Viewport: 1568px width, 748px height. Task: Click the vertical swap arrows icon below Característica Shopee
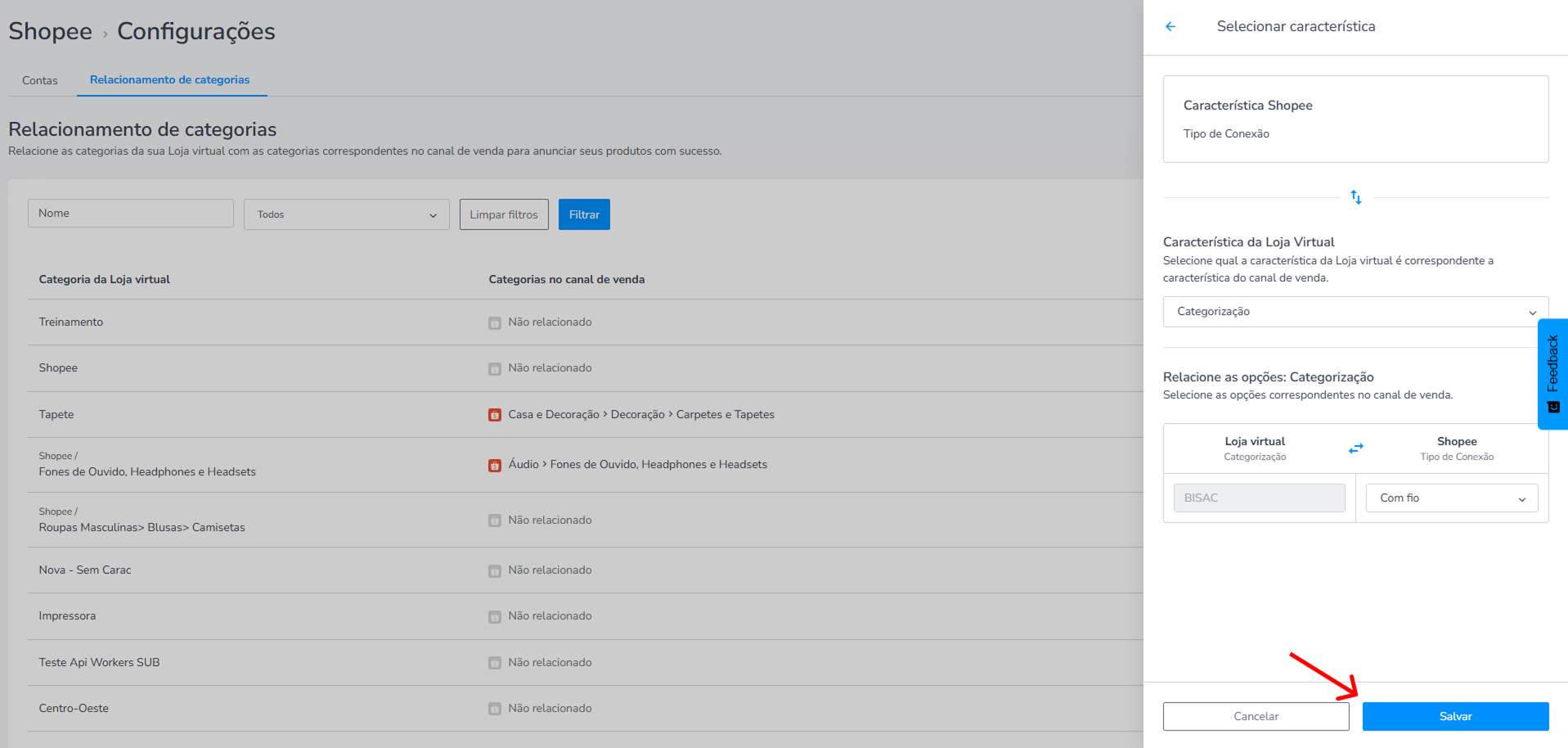tap(1356, 197)
